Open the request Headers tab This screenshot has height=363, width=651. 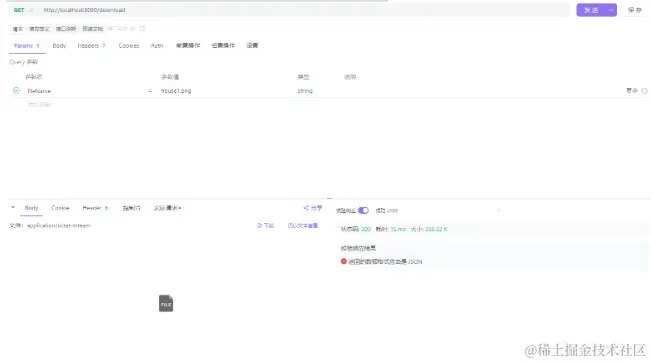pos(92,46)
